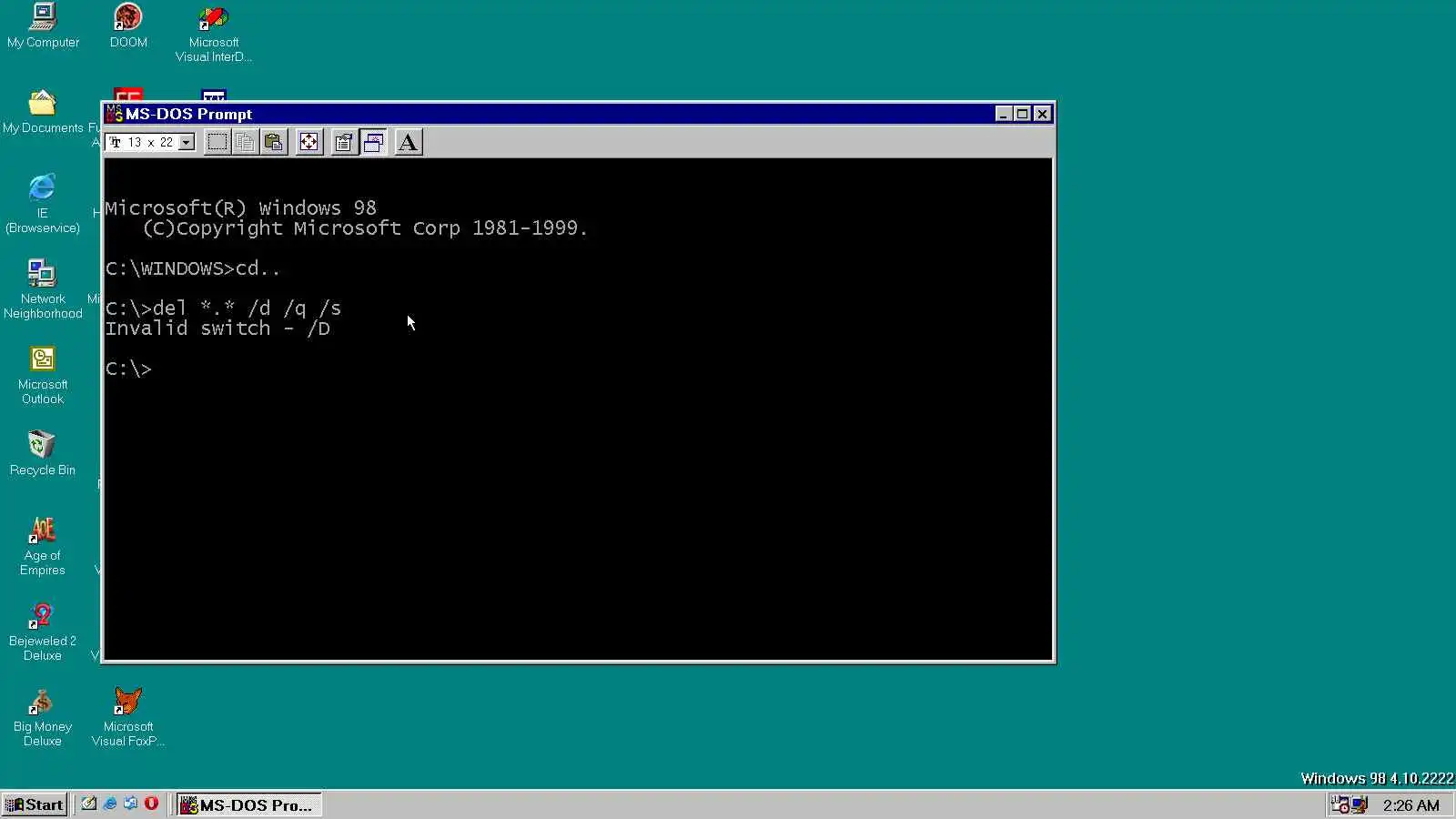This screenshot has height=819, width=1456.
Task: Switch MS-DOS Prompt to full screen
Action: click(x=309, y=142)
